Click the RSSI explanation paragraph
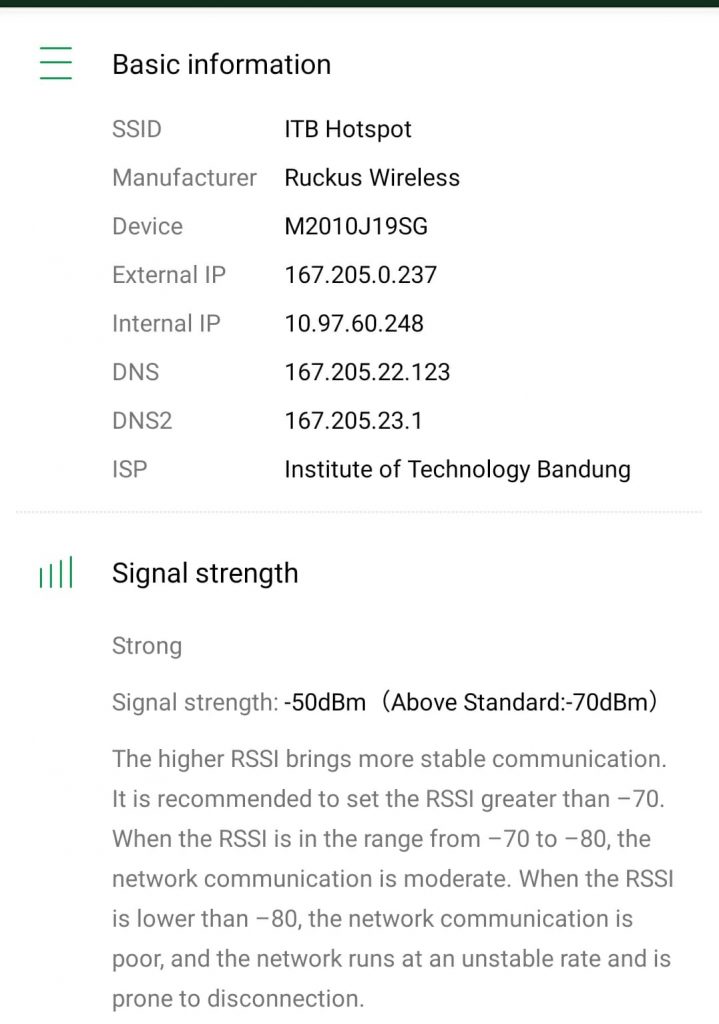The height and width of the screenshot is (1024, 719). pos(392,879)
